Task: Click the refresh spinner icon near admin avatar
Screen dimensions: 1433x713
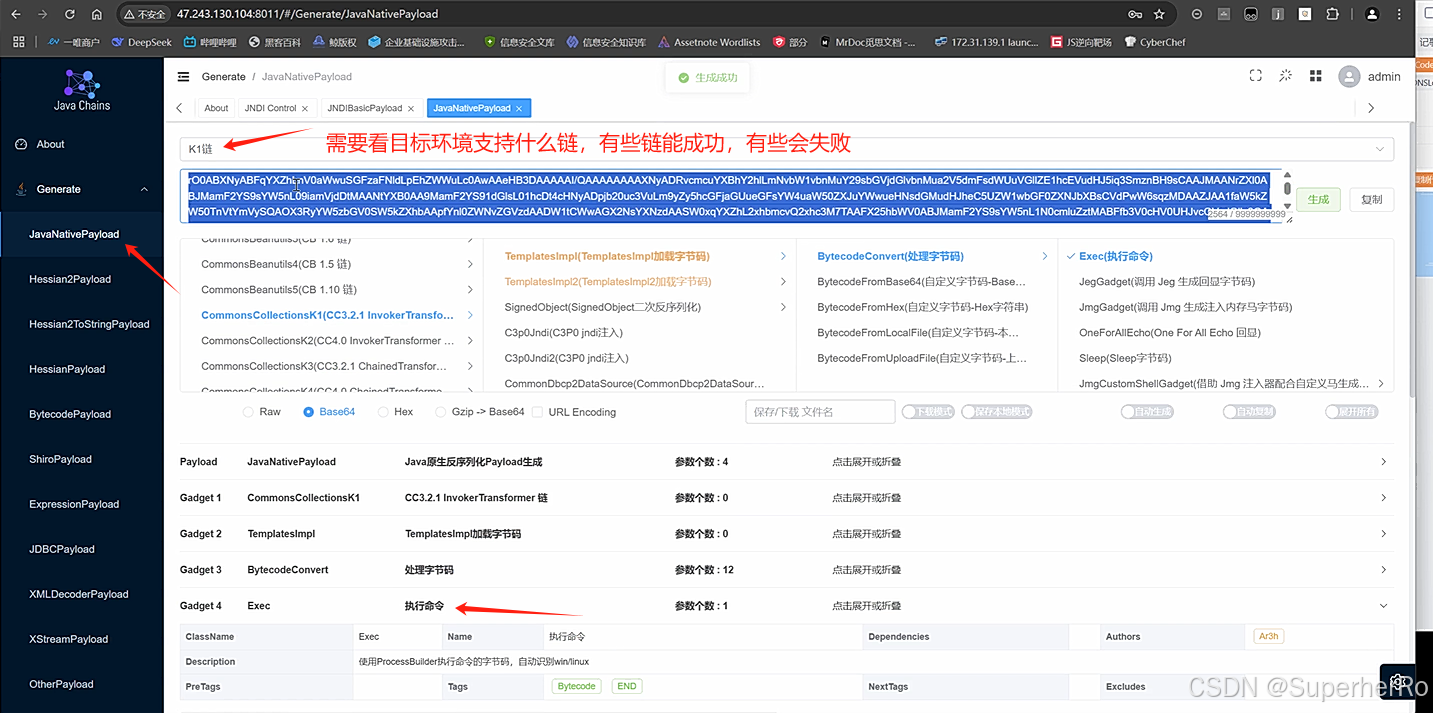Action: tap(1285, 75)
